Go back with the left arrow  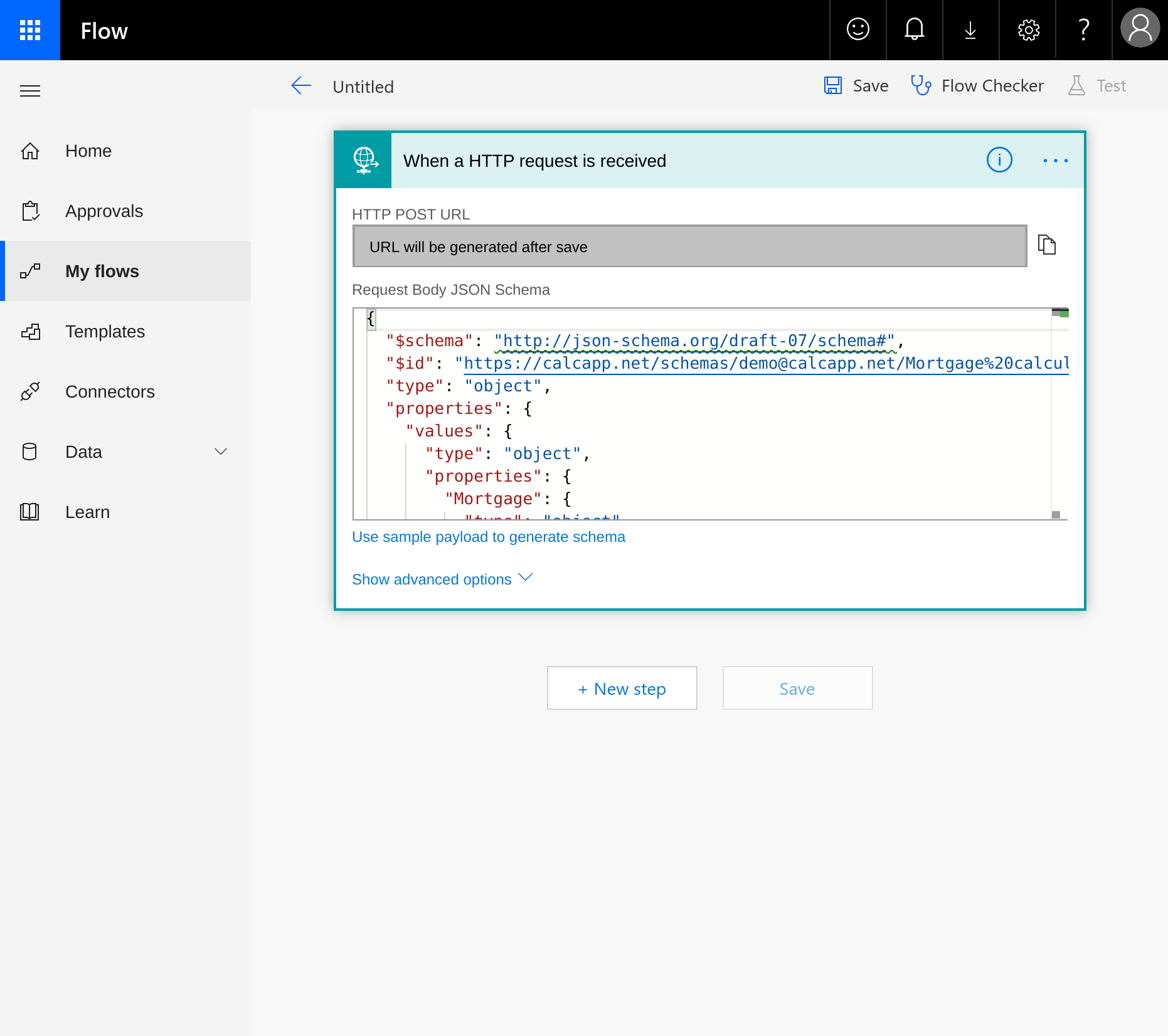tap(301, 86)
